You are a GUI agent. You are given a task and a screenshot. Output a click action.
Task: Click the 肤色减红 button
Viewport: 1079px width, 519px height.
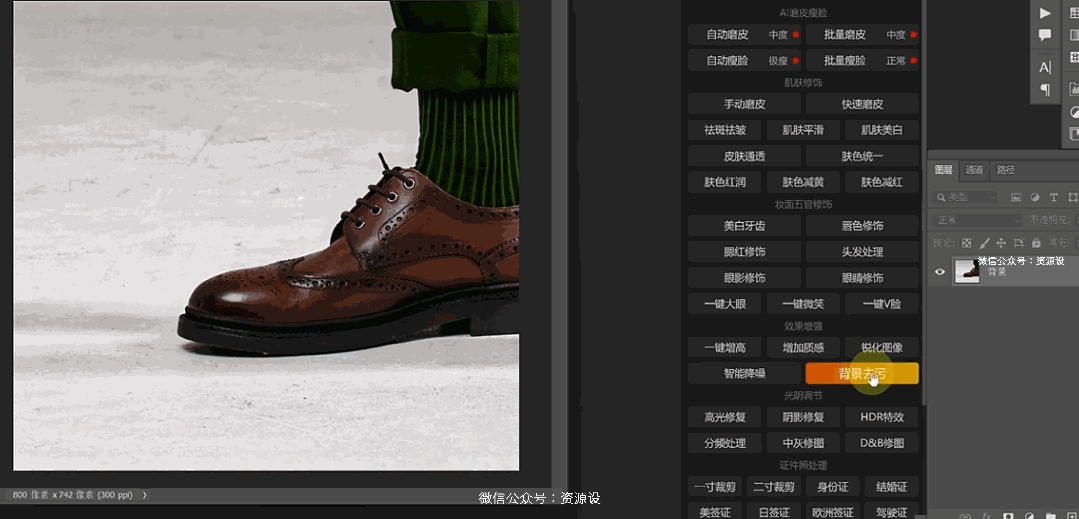(882, 182)
